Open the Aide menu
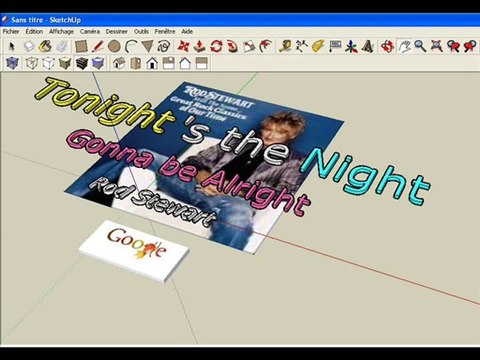 [x=187, y=31]
